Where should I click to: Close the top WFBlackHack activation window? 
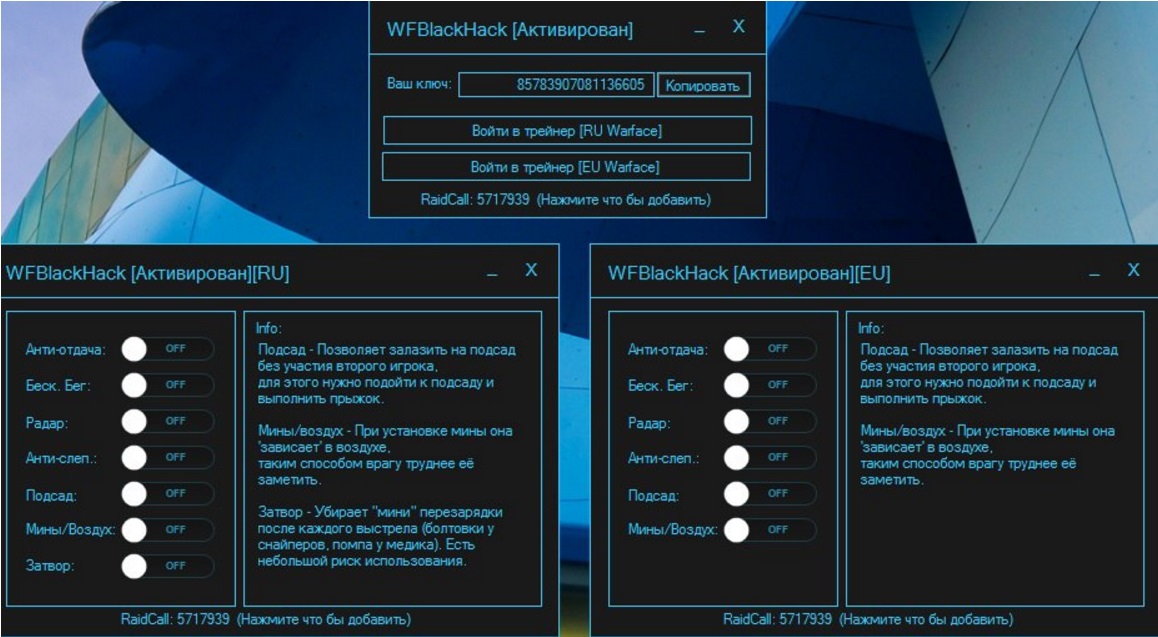739,27
